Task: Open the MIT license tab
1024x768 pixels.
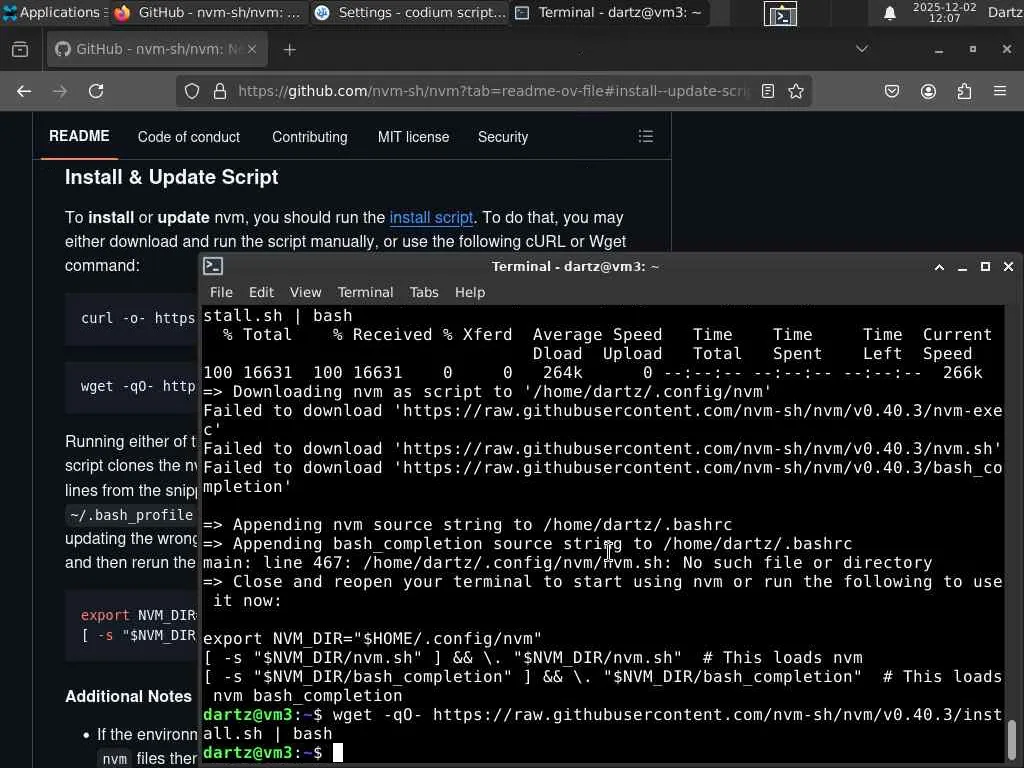Action: pyautogui.click(x=413, y=137)
